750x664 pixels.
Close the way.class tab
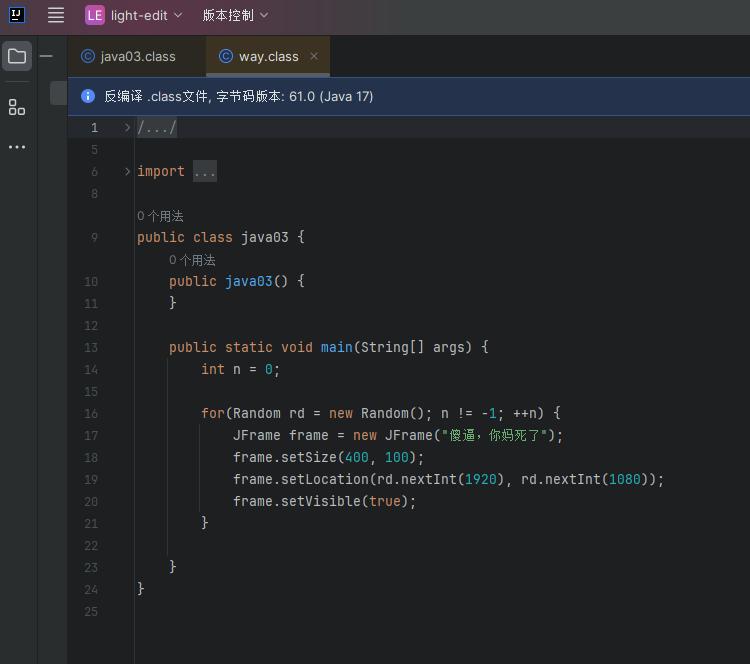[314, 56]
